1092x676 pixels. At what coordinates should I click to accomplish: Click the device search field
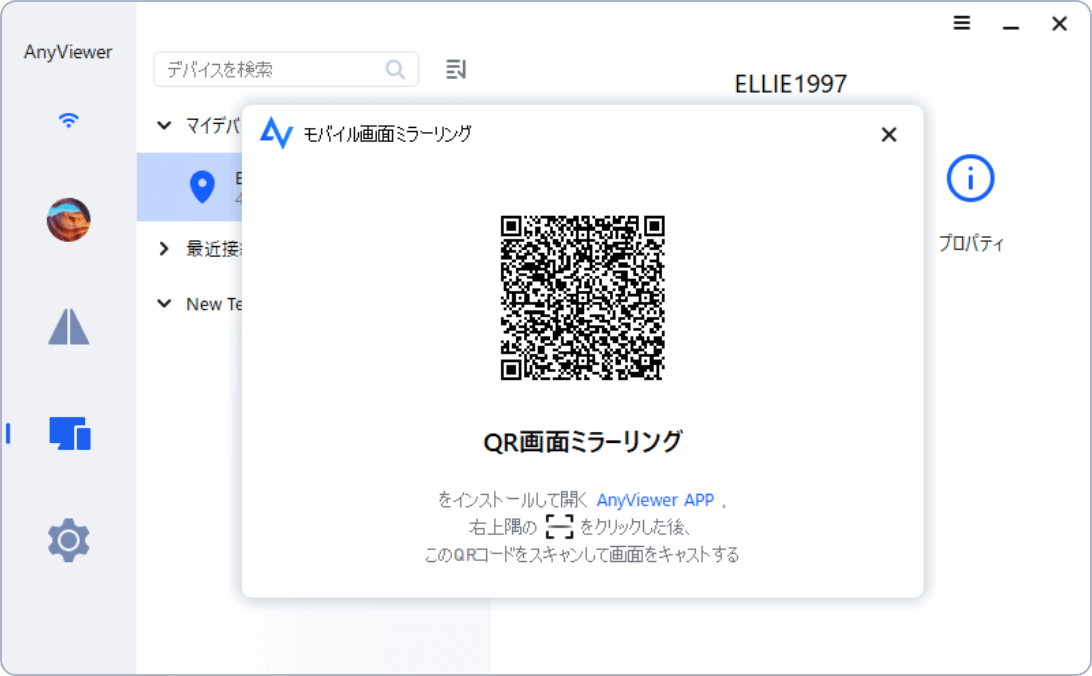[286, 70]
